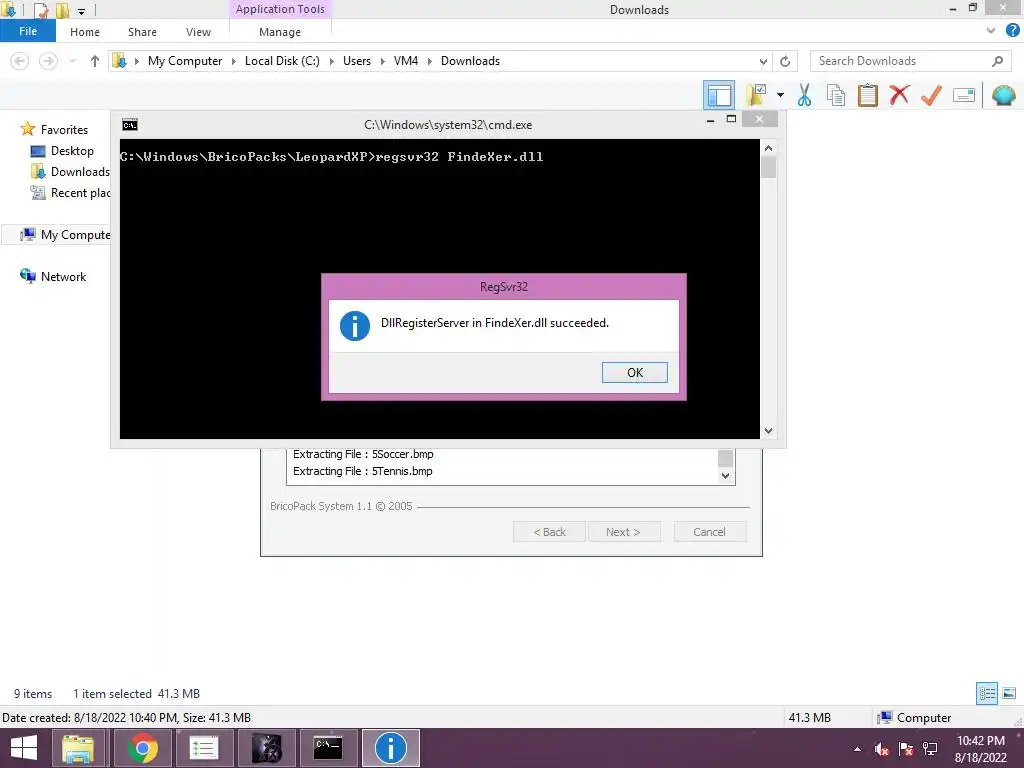The height and width of the screenshot is (768, 1024).
Task: Click the Back button in BricoPack installer
Action: 549,532
